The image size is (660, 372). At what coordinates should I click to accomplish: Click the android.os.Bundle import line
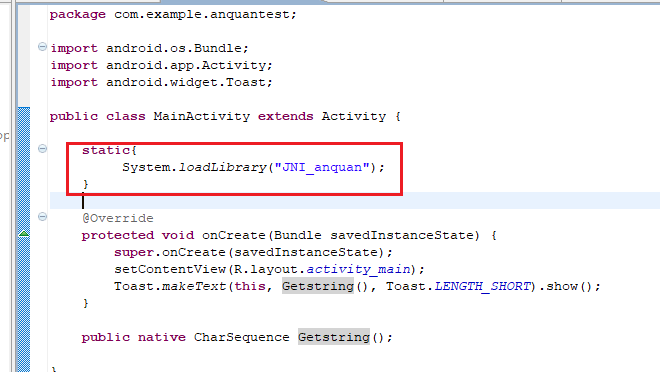click(149, 48)
